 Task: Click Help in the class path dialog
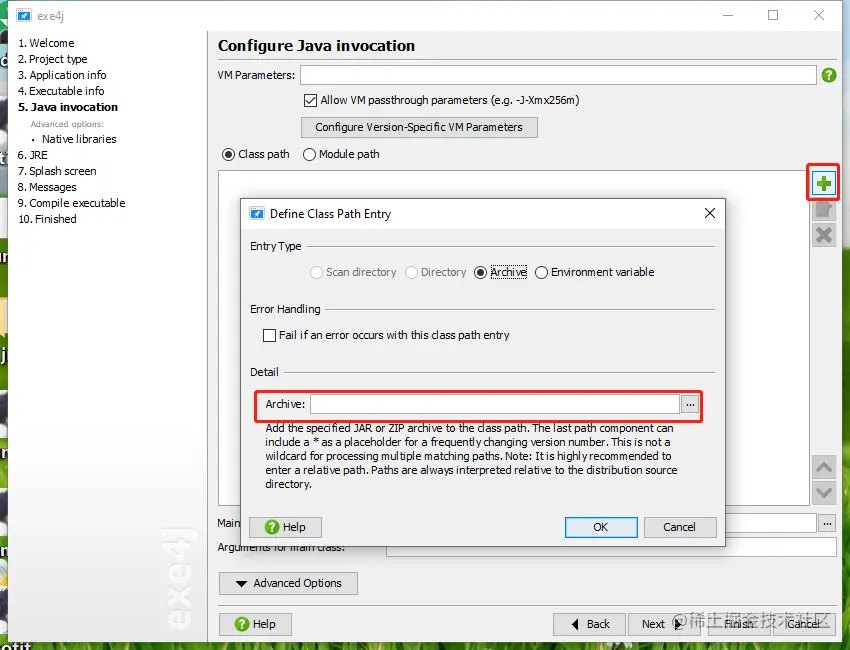tap(285, 527)
